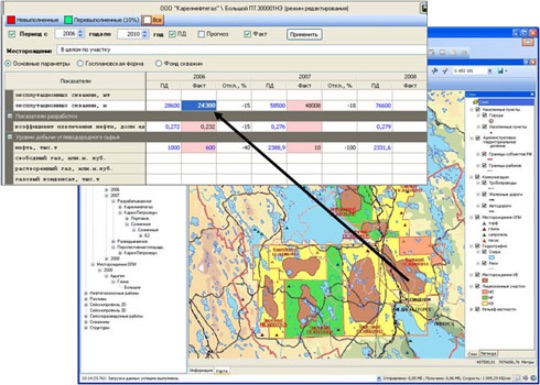Click the green Перевыполненные (10%) filter icon
540x385 pixels.
(69, 20)
